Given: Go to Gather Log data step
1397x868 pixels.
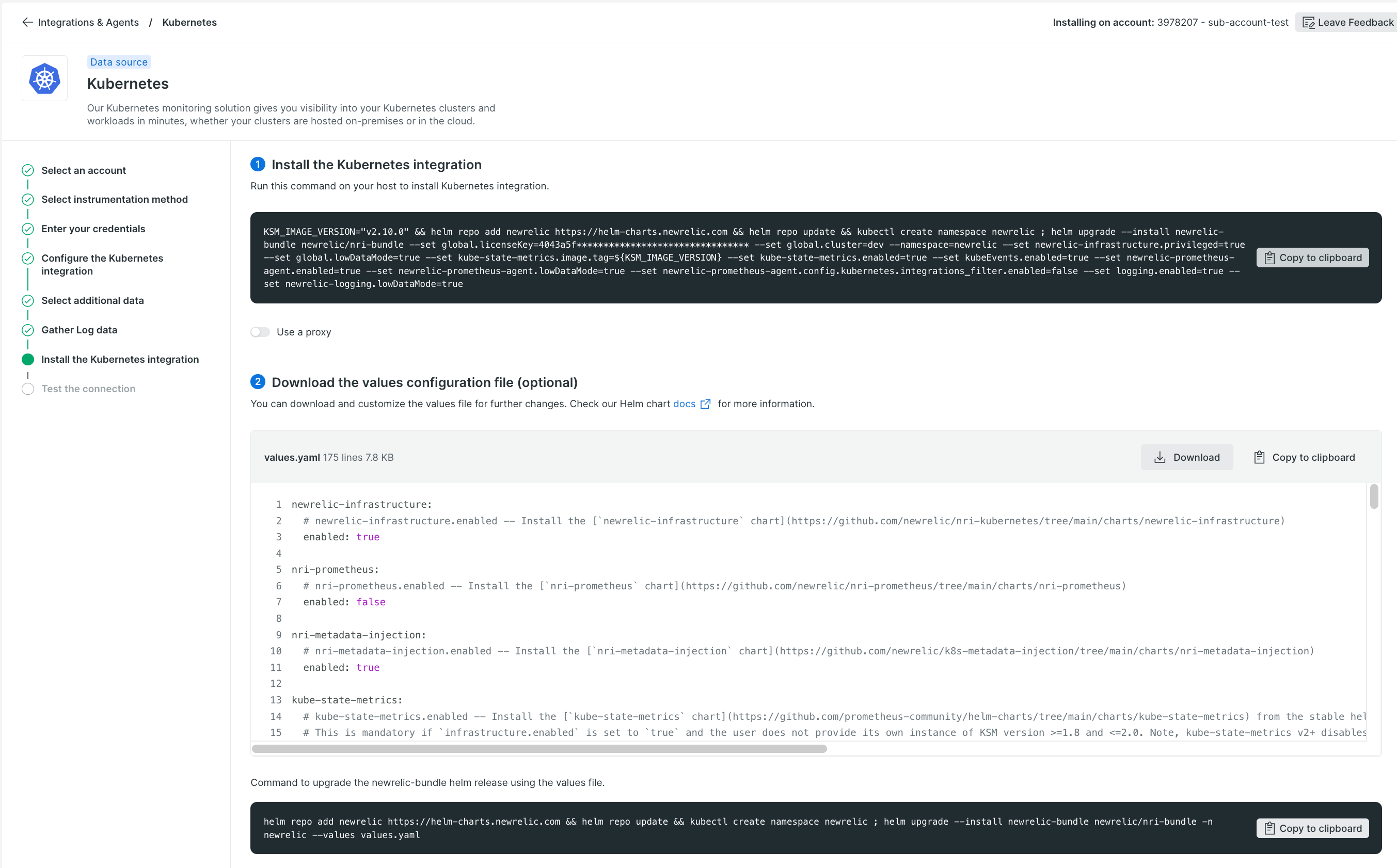Looking at the screenshot, I should pos(79,330).
